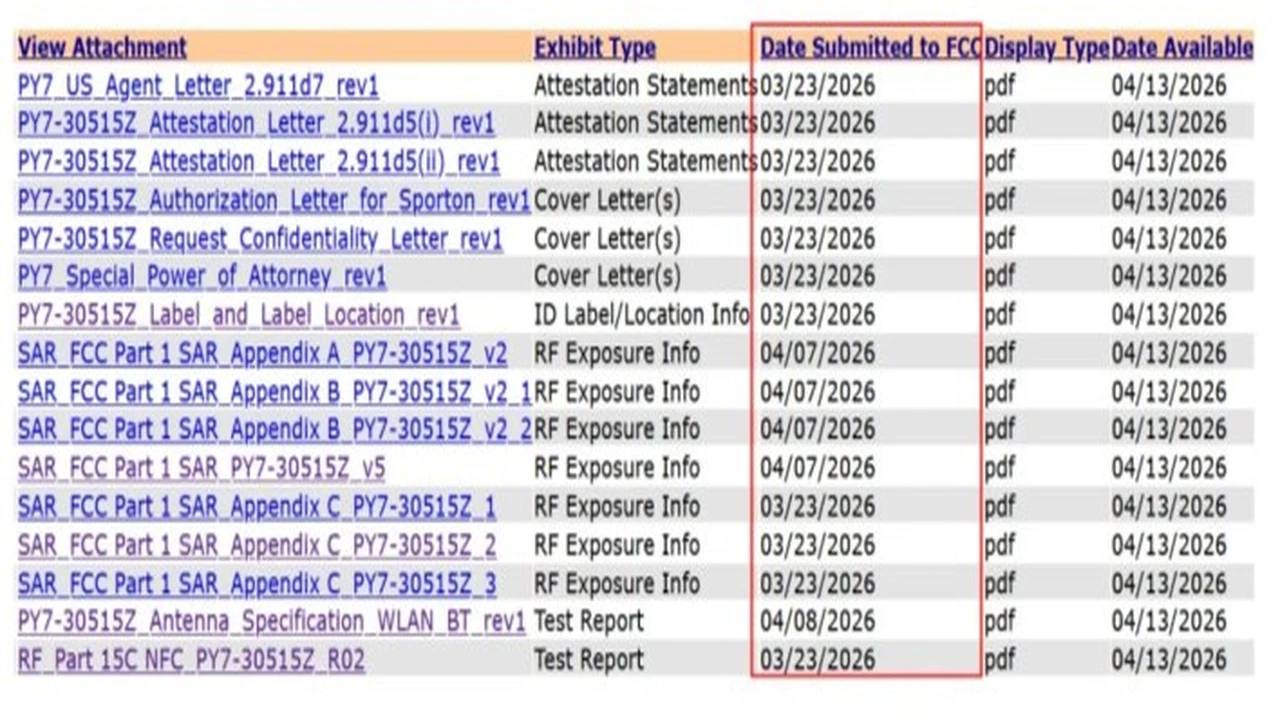The height and width of the screenshot is (720, 1280).
Task: Open Authorization Letter for Sporton attachment
Action: coord(273,201)
